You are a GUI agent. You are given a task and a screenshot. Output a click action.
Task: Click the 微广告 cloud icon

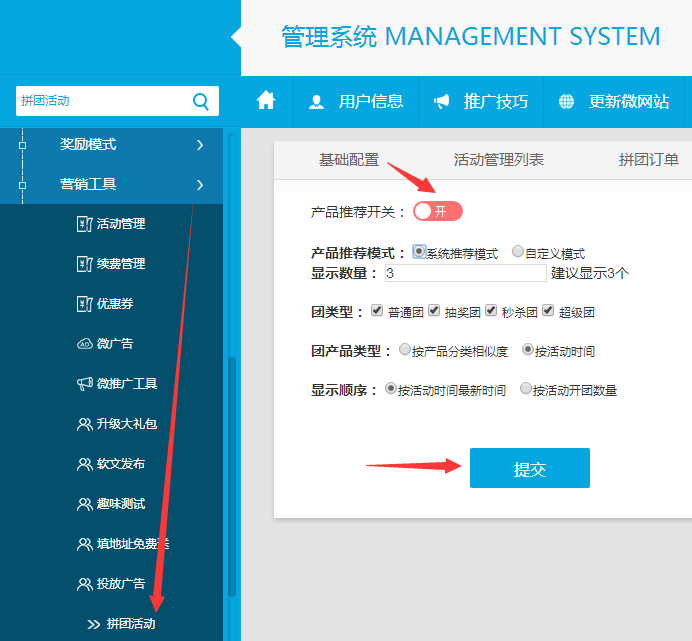coord(84,344)
